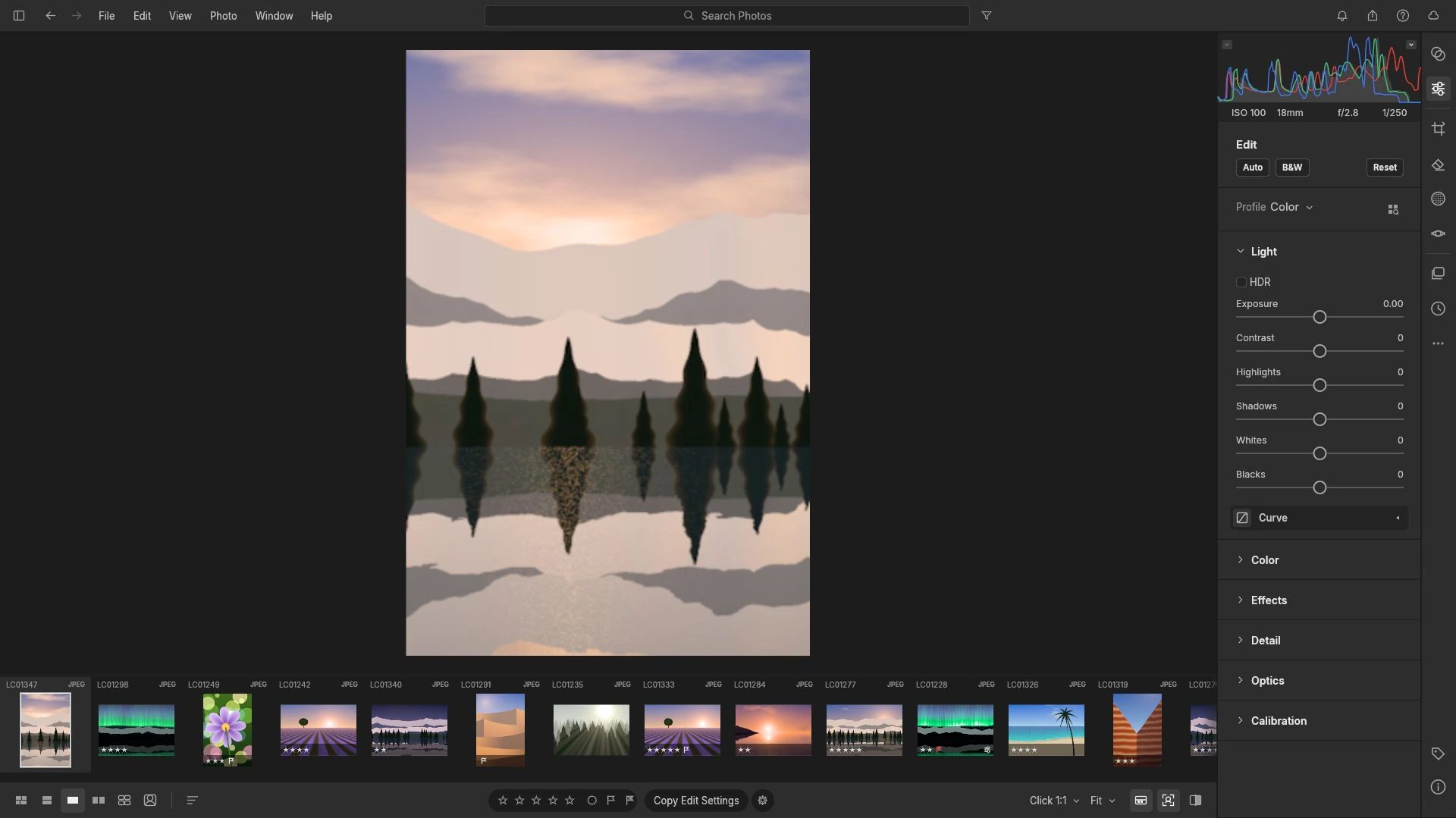
Task: Open the Versions panel
Action: click(1438, 273)
